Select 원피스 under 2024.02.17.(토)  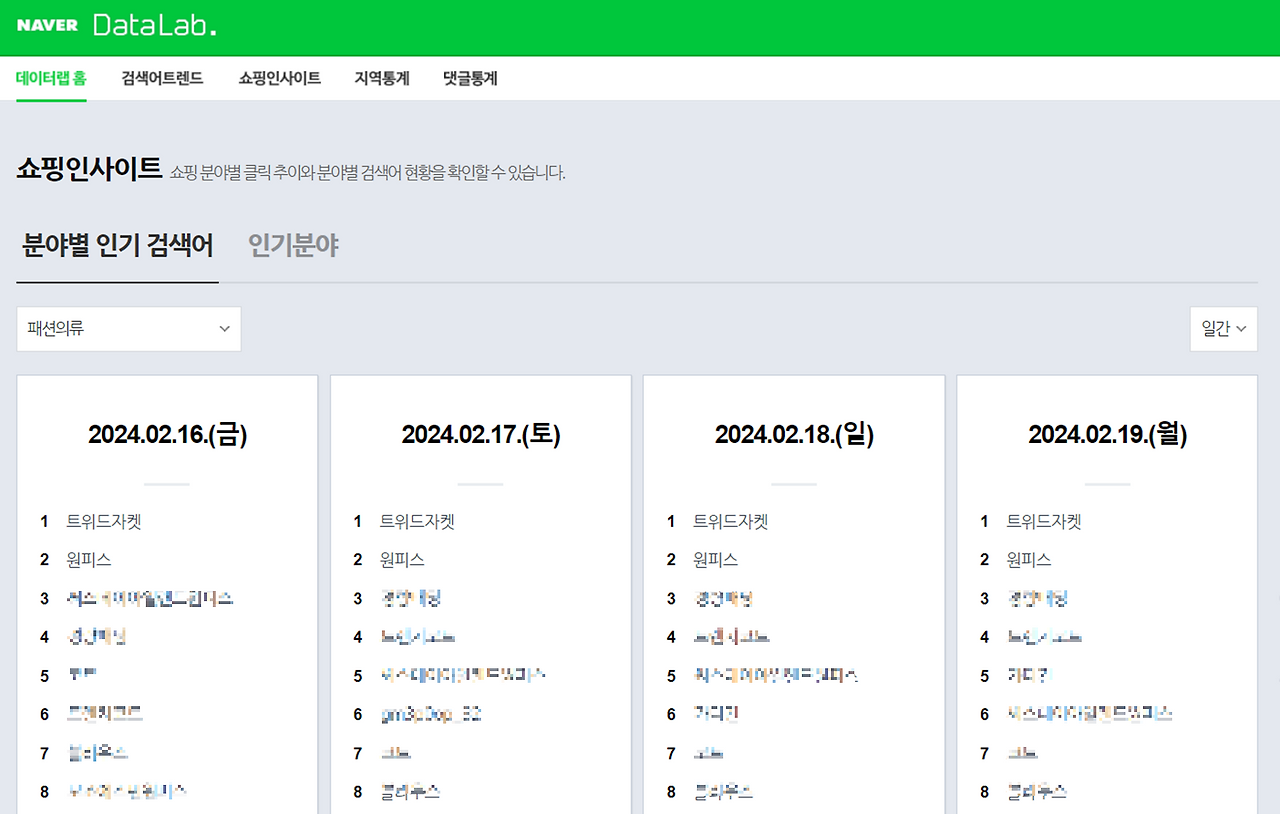click(402, 560)
